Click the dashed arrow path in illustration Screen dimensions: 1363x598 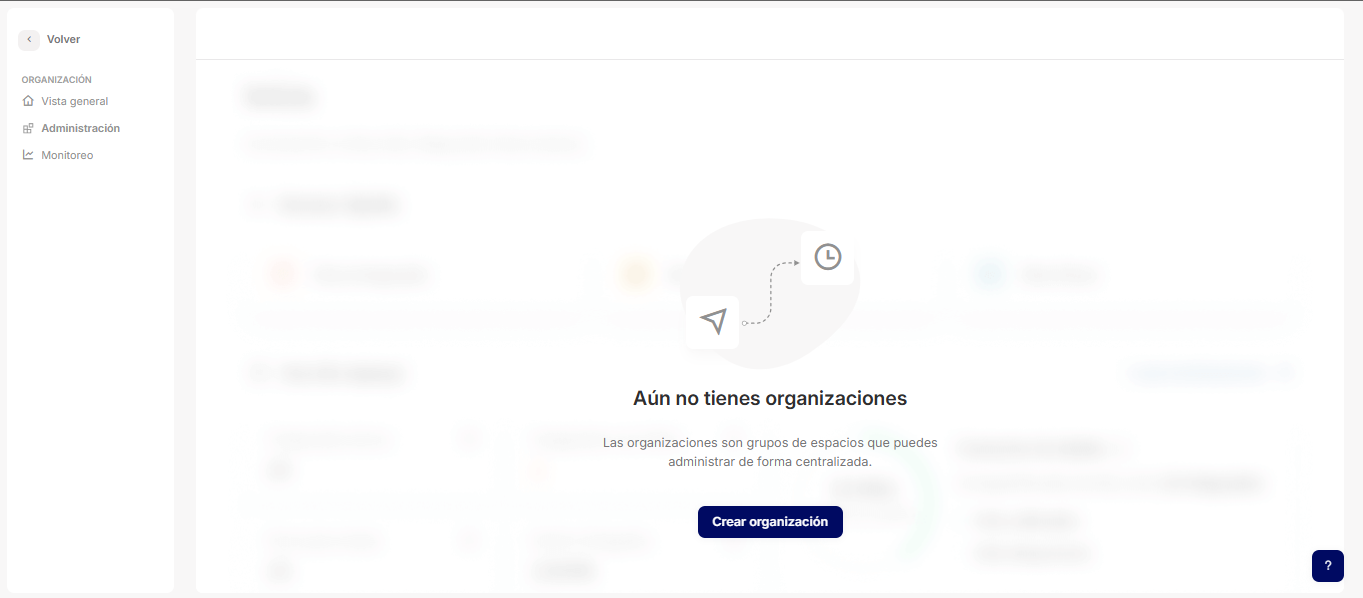[x=770, y=292]
